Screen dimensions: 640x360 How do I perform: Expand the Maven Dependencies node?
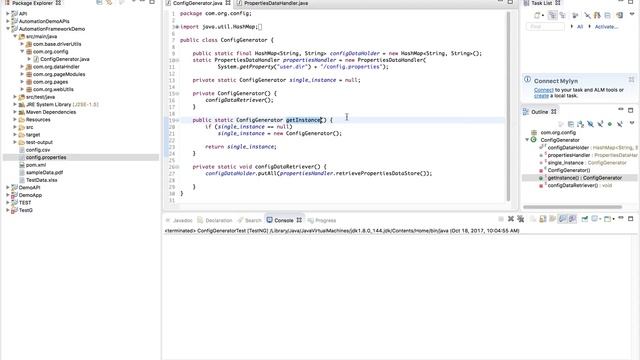(15, 112)
